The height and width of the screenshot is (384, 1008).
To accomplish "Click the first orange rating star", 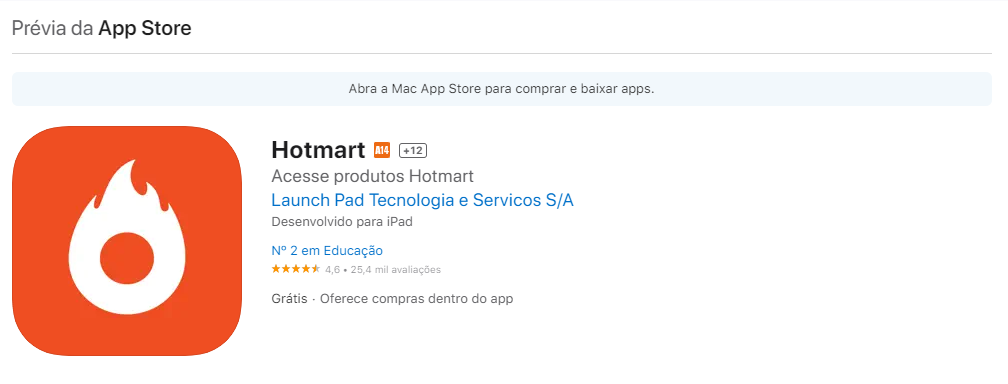I will [276, 269].
